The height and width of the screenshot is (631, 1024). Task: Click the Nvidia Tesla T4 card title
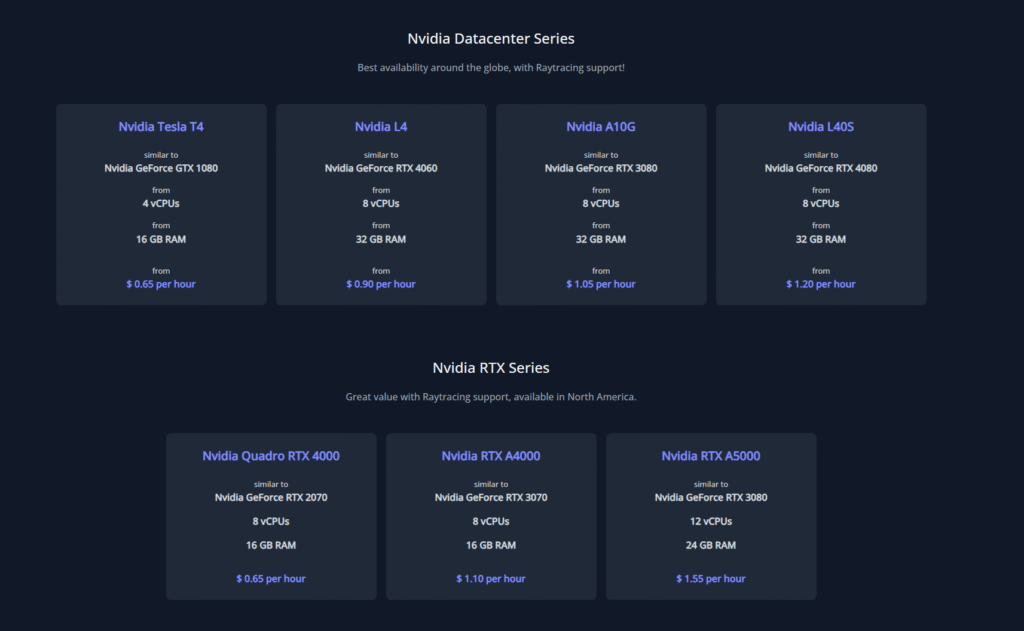[x=161, y=127]
